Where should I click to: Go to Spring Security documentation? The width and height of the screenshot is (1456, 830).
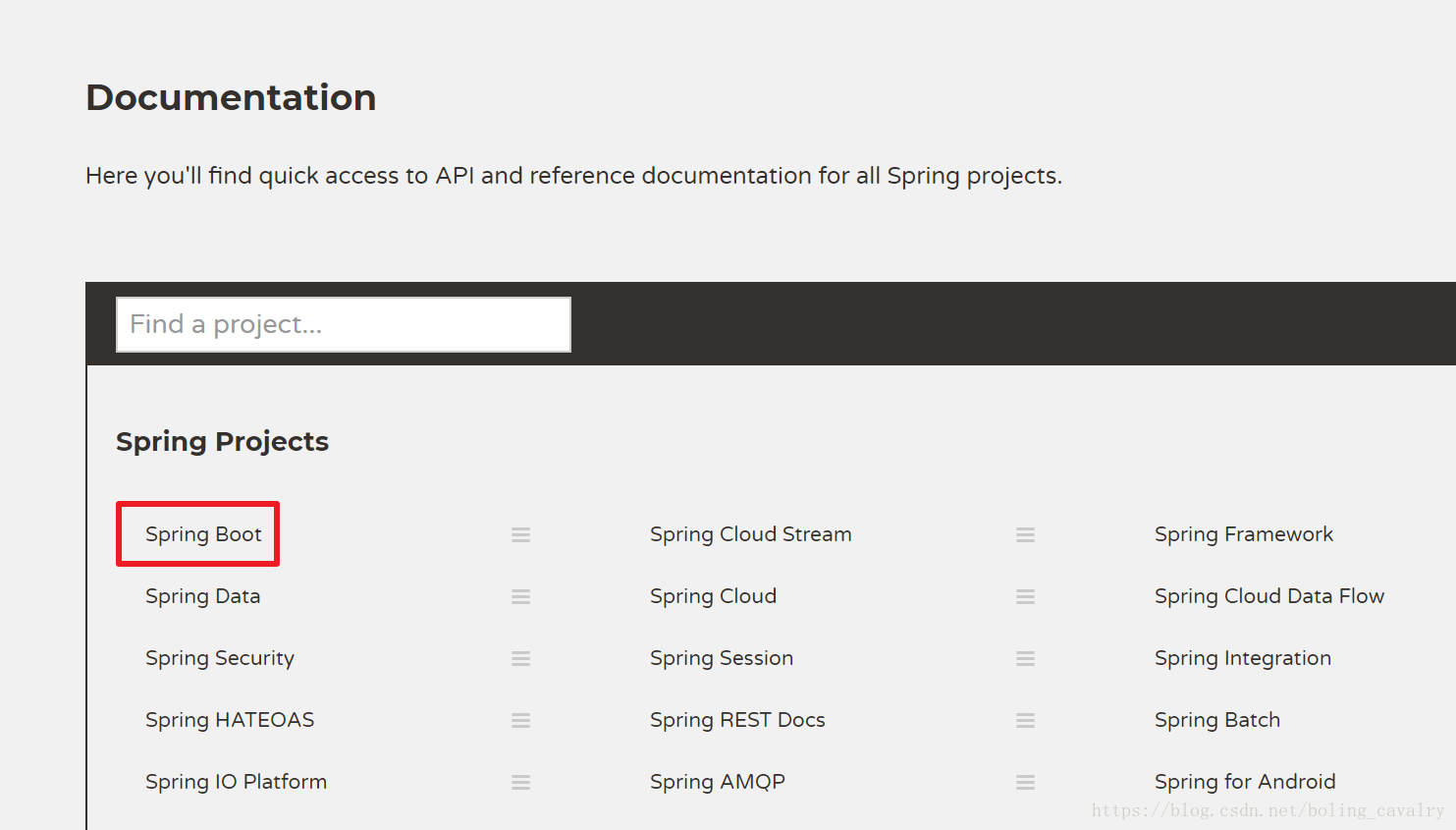220,658
